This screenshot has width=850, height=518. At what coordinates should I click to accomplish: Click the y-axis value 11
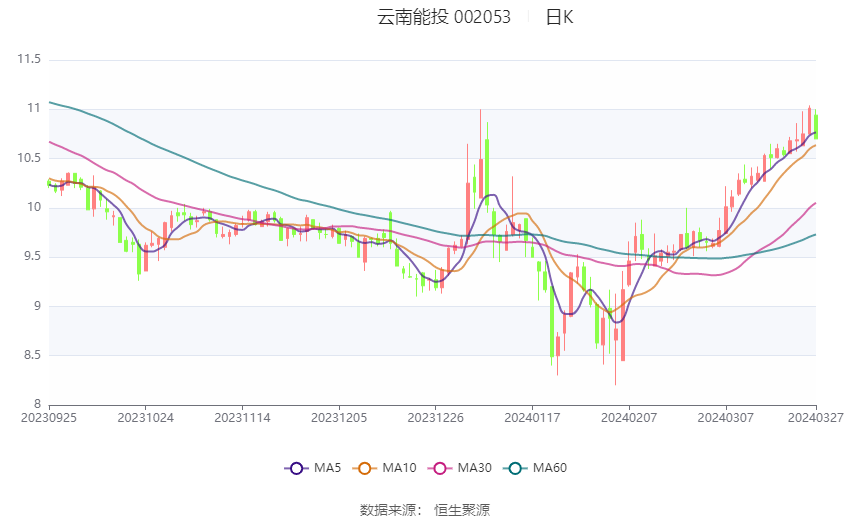(35, 108)
